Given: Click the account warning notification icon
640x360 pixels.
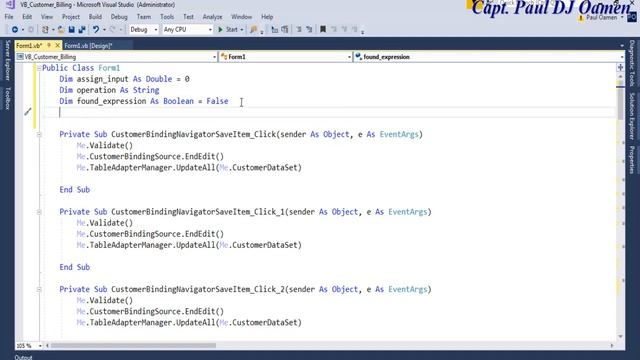Looking at the screenshot, I should coord(581,18).
